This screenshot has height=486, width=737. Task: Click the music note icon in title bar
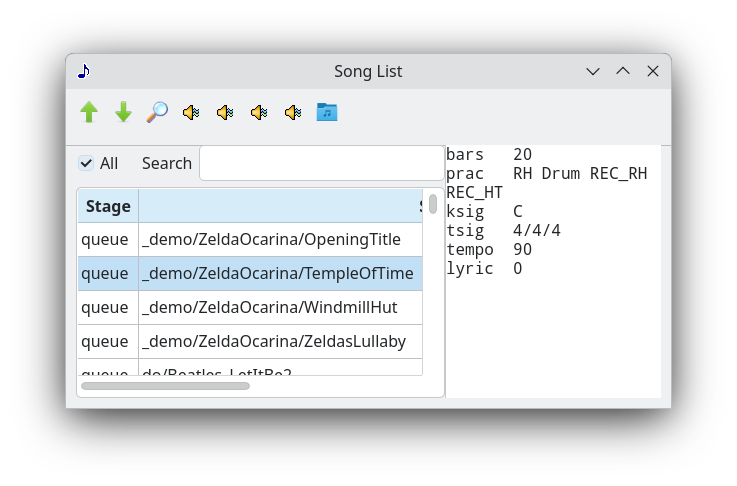(84, 71)
